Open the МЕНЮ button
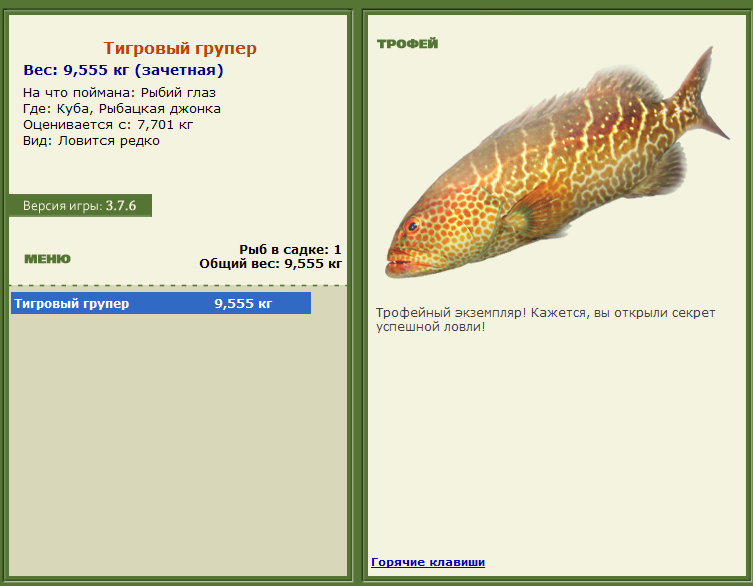The image size is (753, 586). (48, 259)
